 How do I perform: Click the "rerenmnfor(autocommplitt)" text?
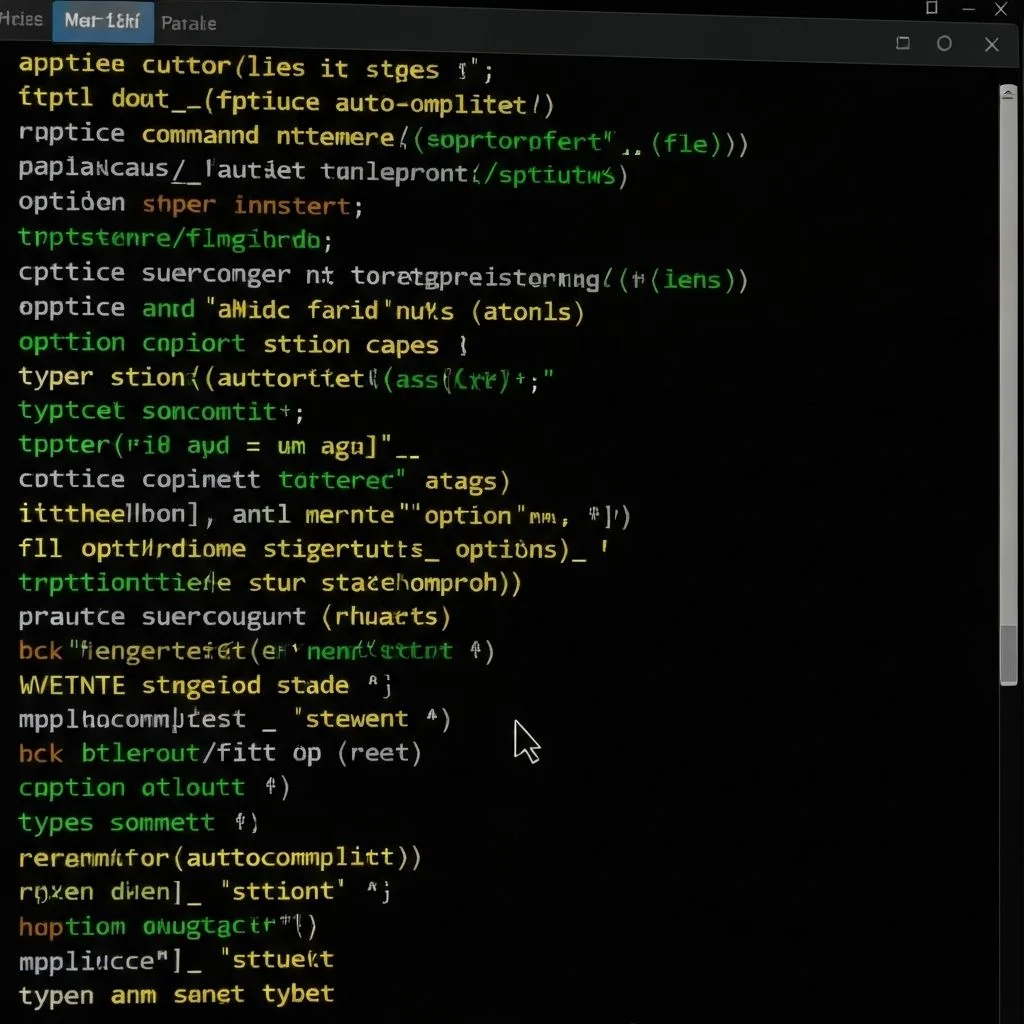point(215,857)
